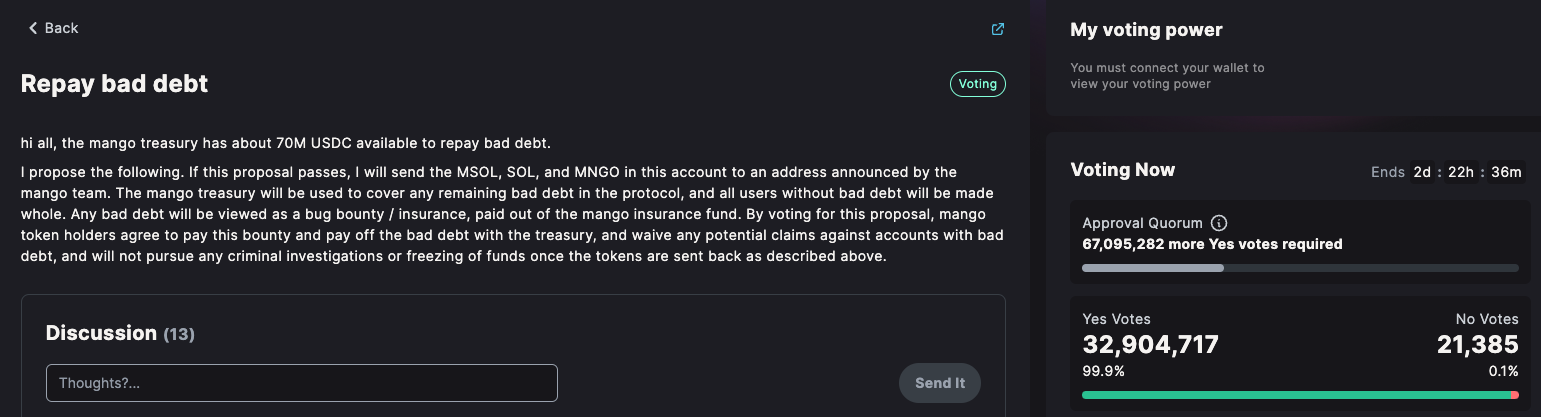Screen dimensions: 1541x417
Task: Click the Voting status badge
Action: tap(977, 84)
